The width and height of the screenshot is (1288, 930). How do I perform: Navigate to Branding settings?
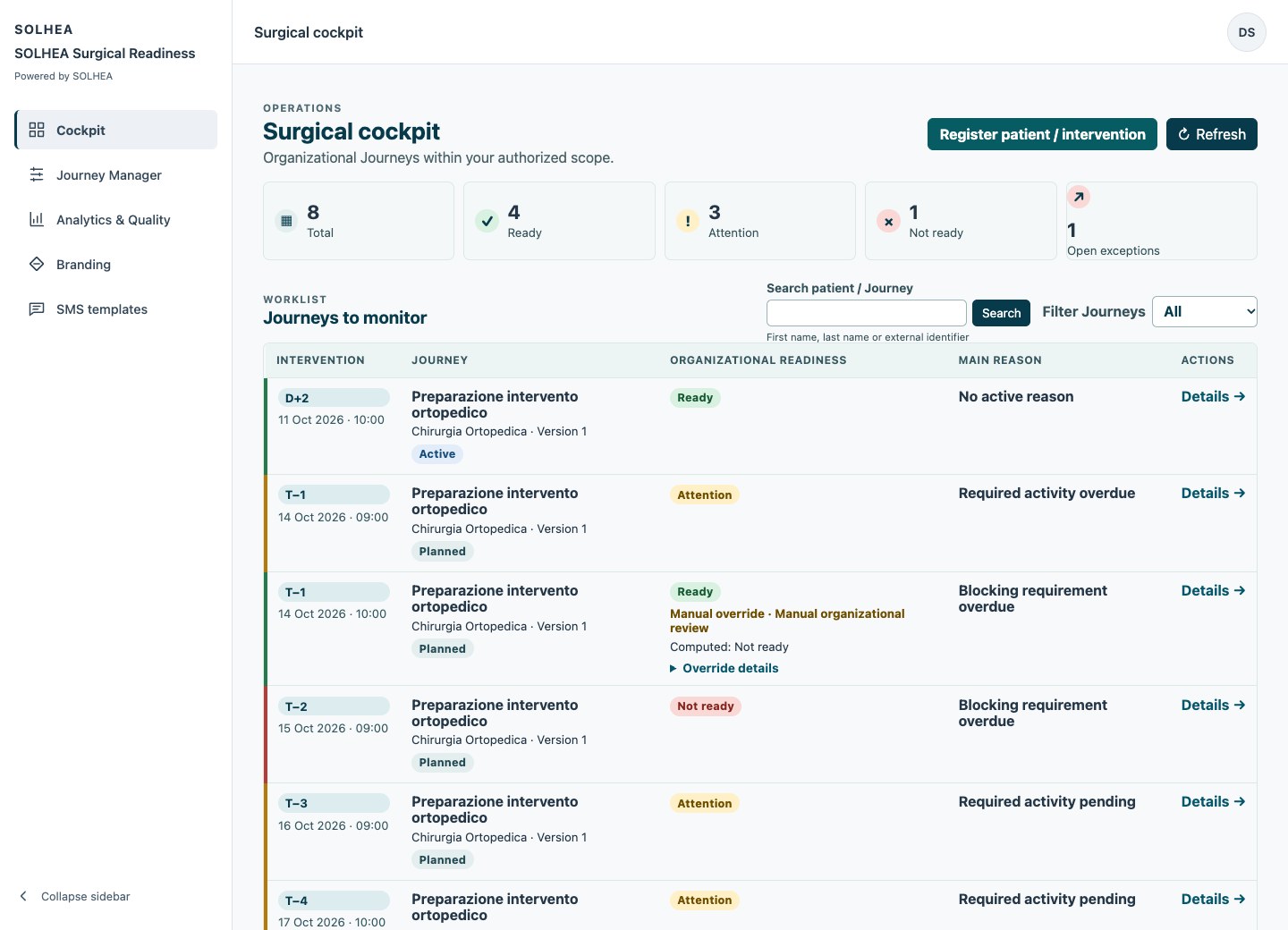116,264
